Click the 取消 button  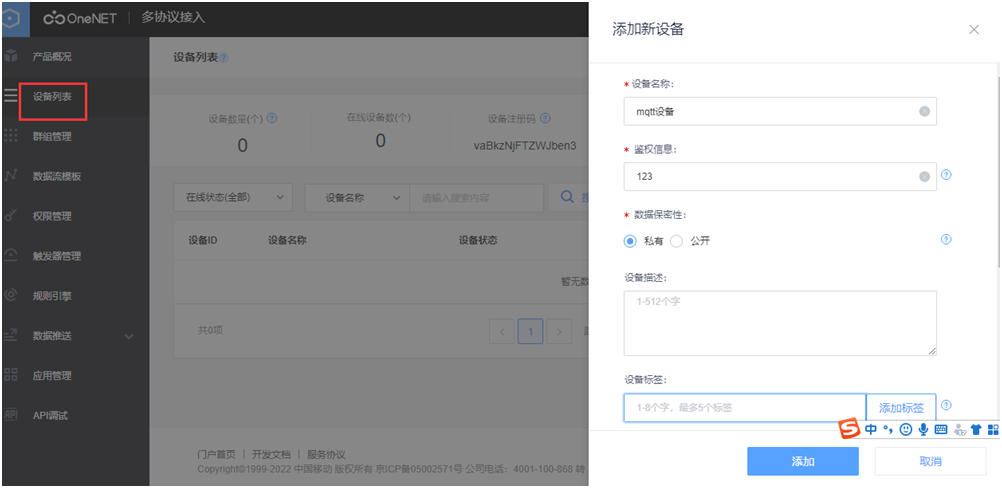930,461
